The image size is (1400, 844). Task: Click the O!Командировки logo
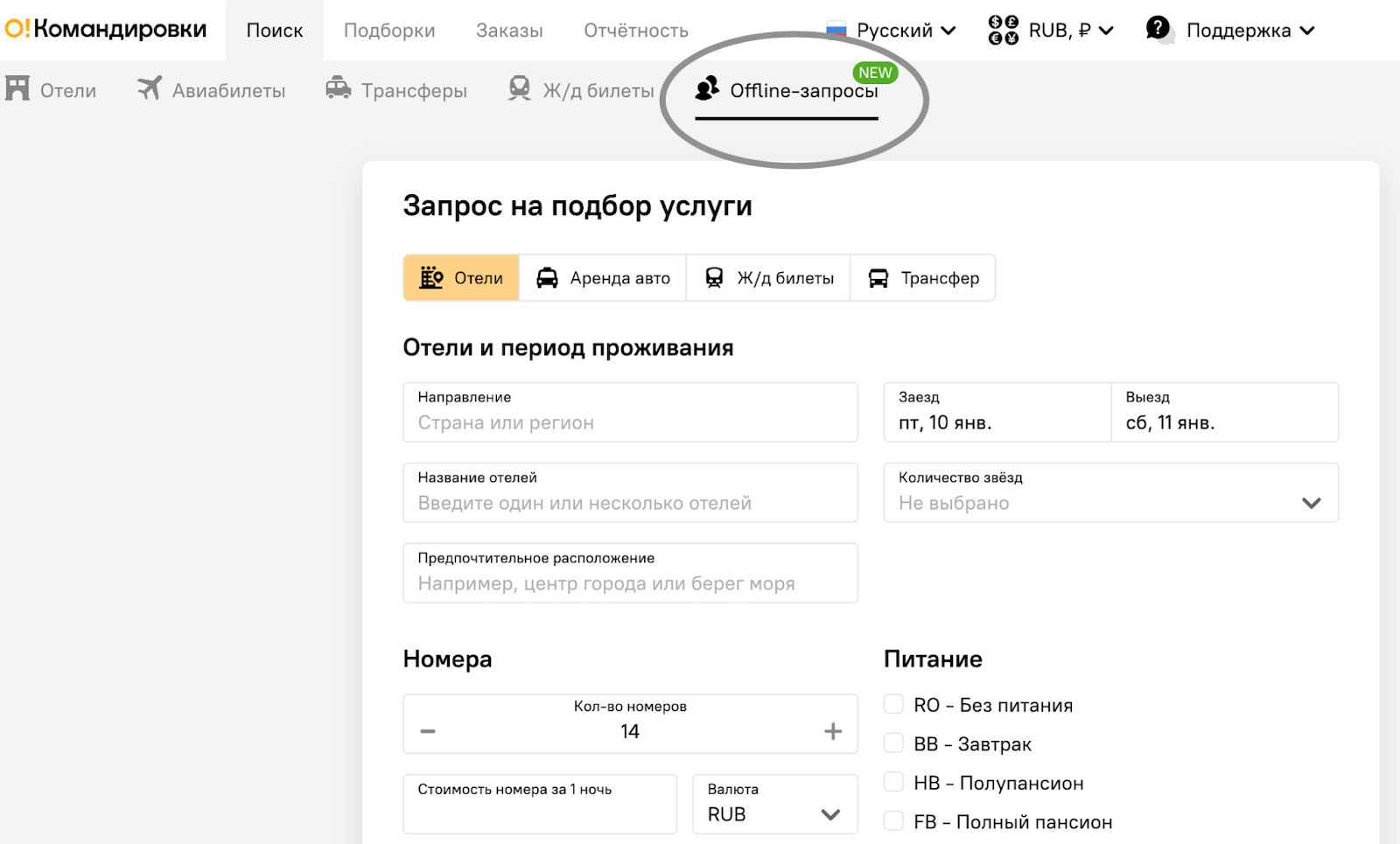(106, 30)
